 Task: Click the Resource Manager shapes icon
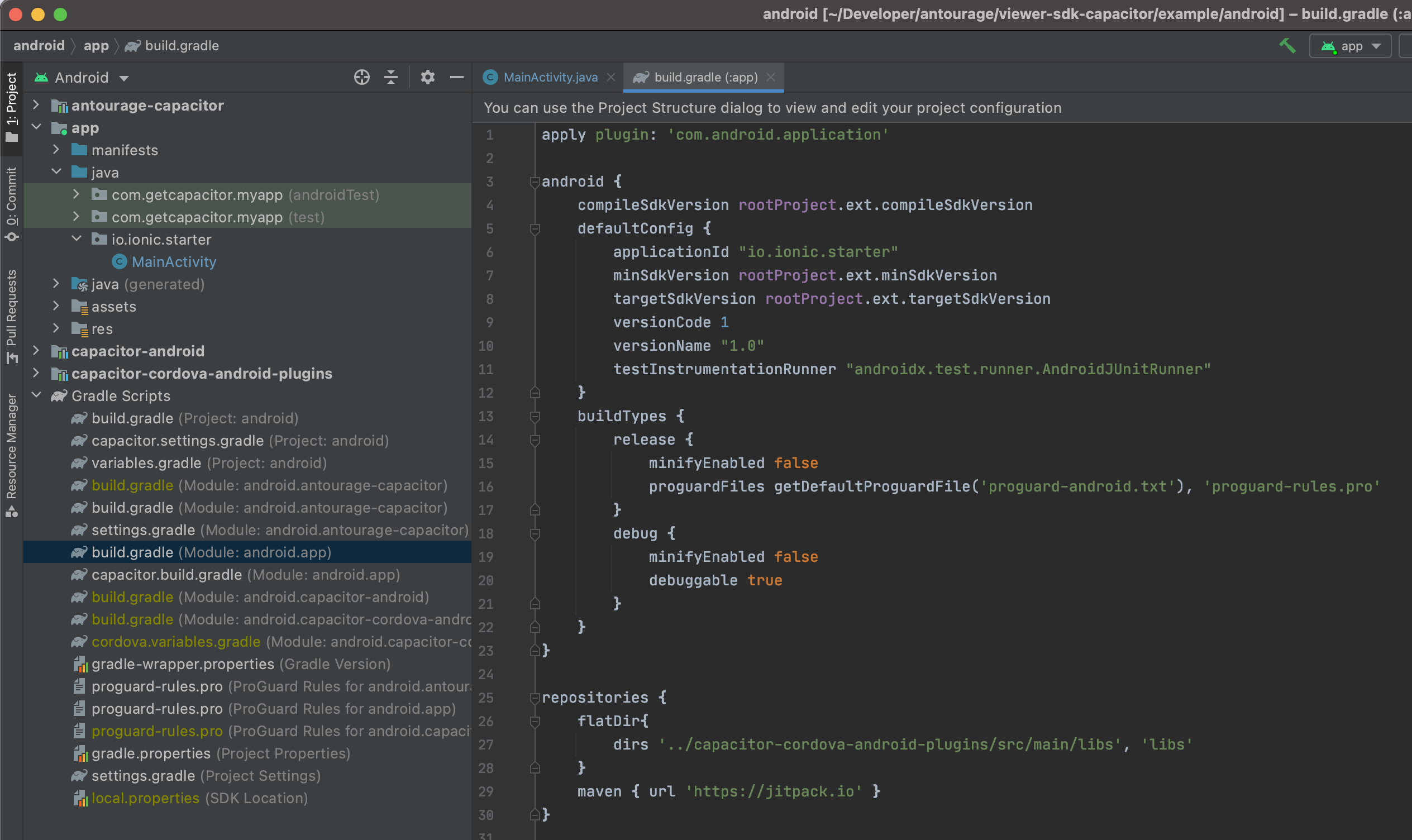11,511
